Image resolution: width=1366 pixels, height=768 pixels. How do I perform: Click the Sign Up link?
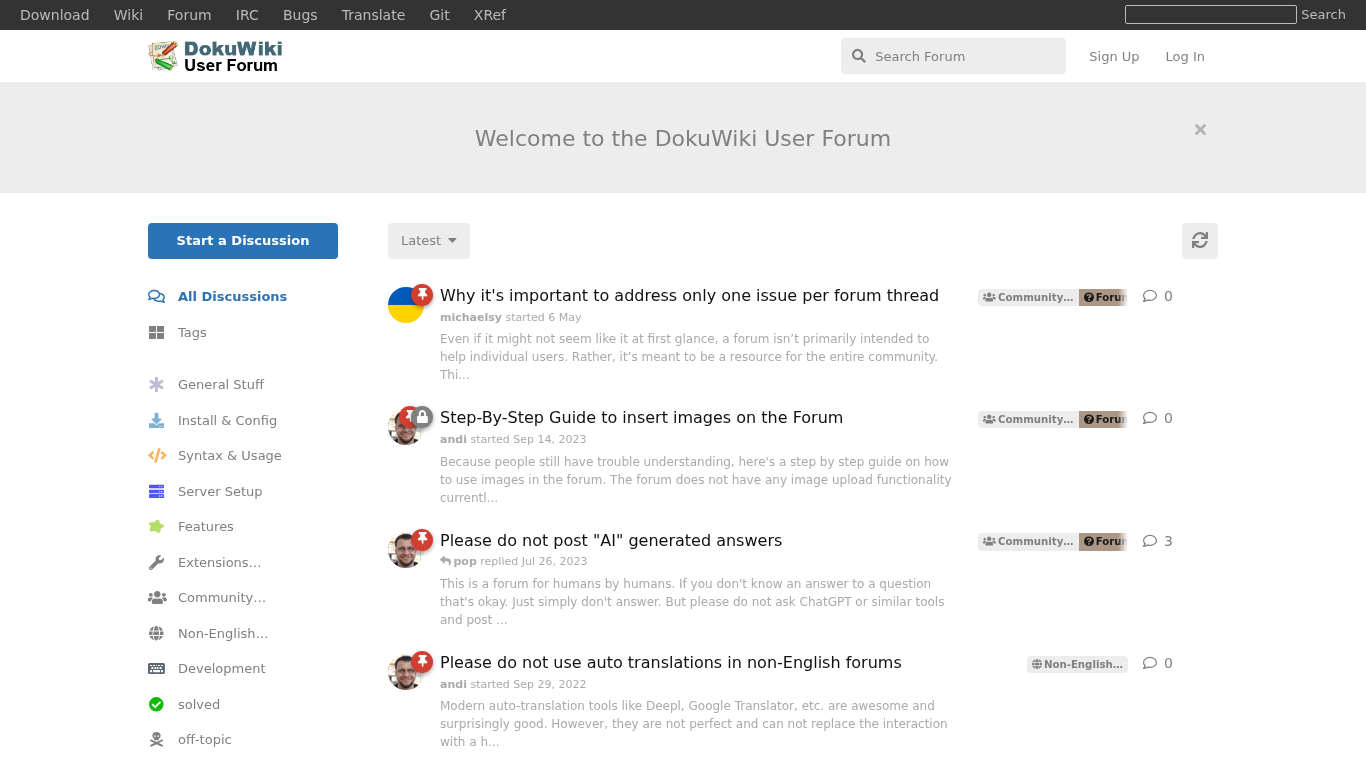[1113, 57]
